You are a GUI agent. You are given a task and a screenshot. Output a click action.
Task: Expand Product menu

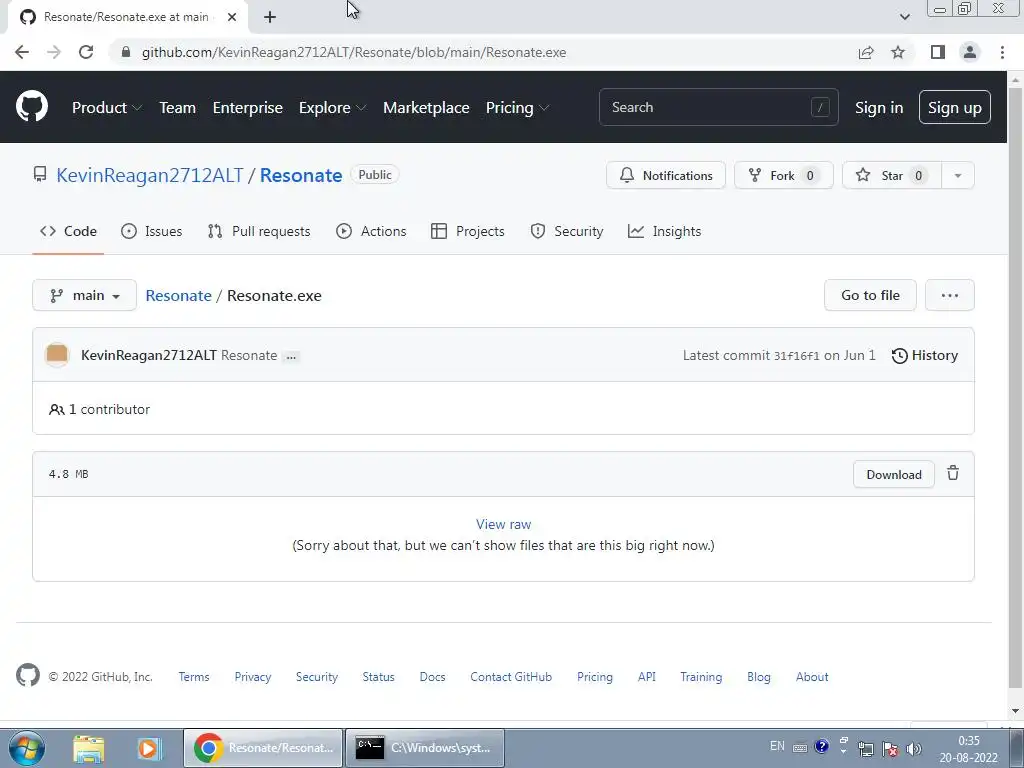107,107
